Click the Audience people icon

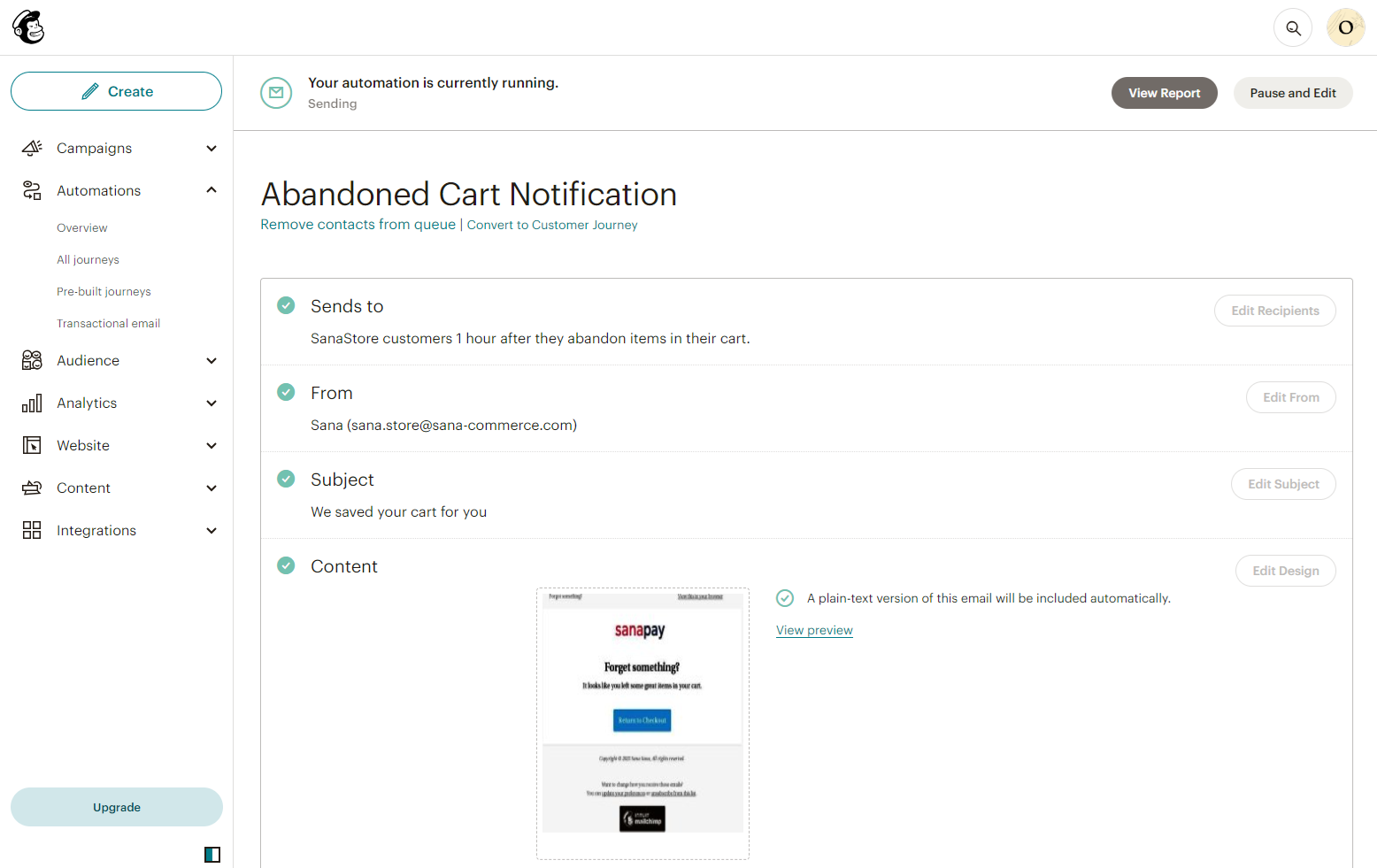point(32,360)
